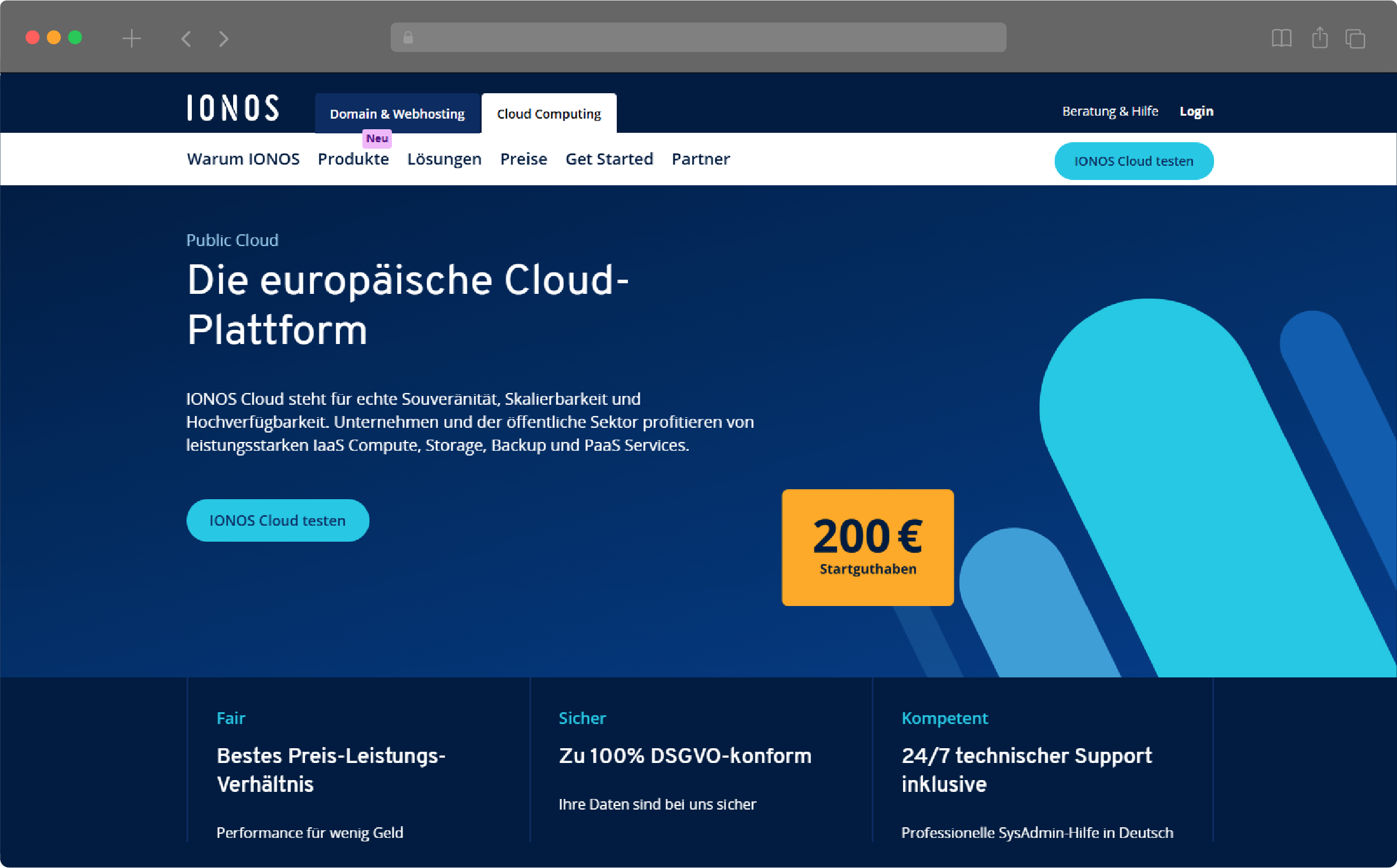The image size is (1397, 868).
Task: Click the Neu badge above Produkte
Action: pyautogui.click(x=377, y=138)
